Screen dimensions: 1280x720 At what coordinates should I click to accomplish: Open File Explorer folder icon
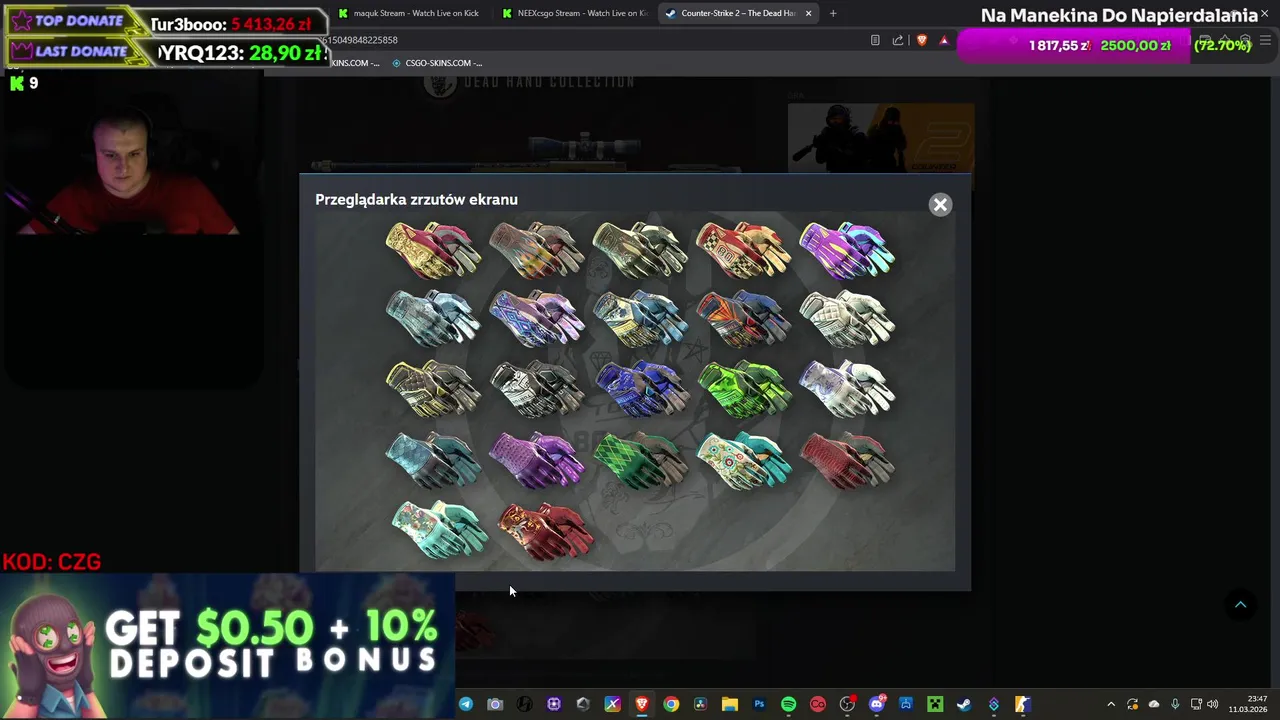pyautogui.click(x=730, y=705)
